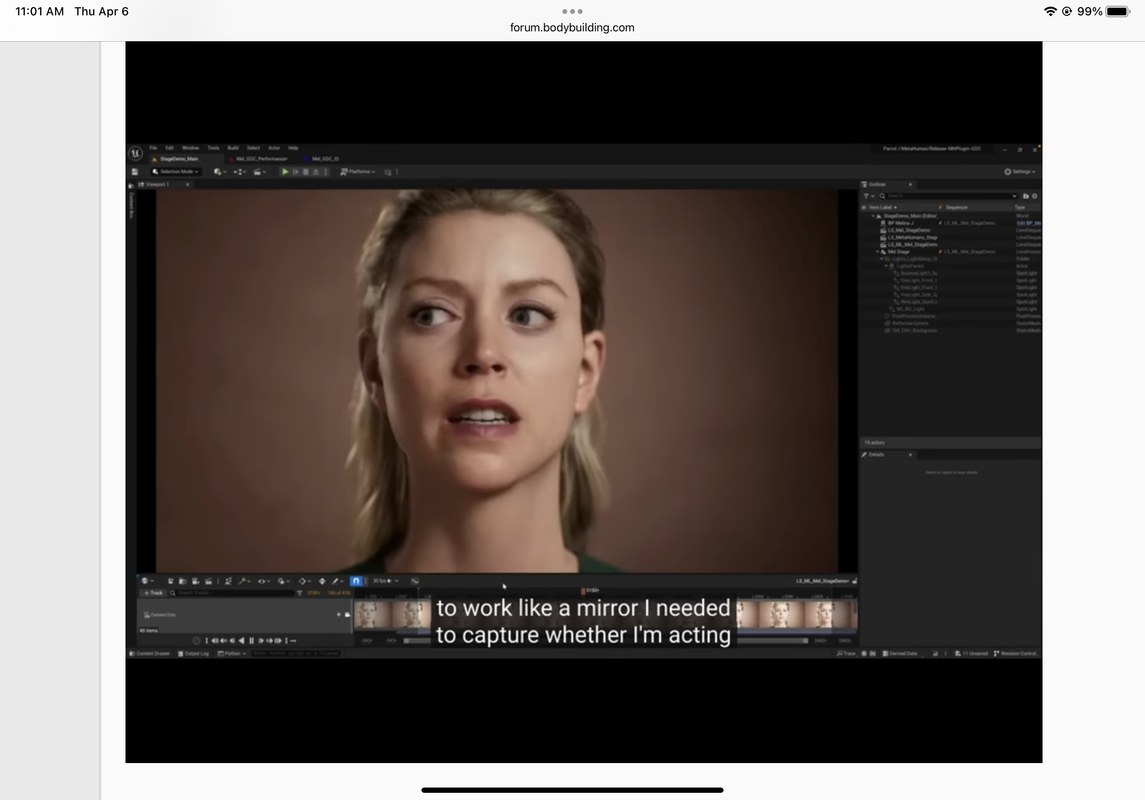Click the Revision Control status button
This screenshot has width=1145, height=800.
[1016, 653]
